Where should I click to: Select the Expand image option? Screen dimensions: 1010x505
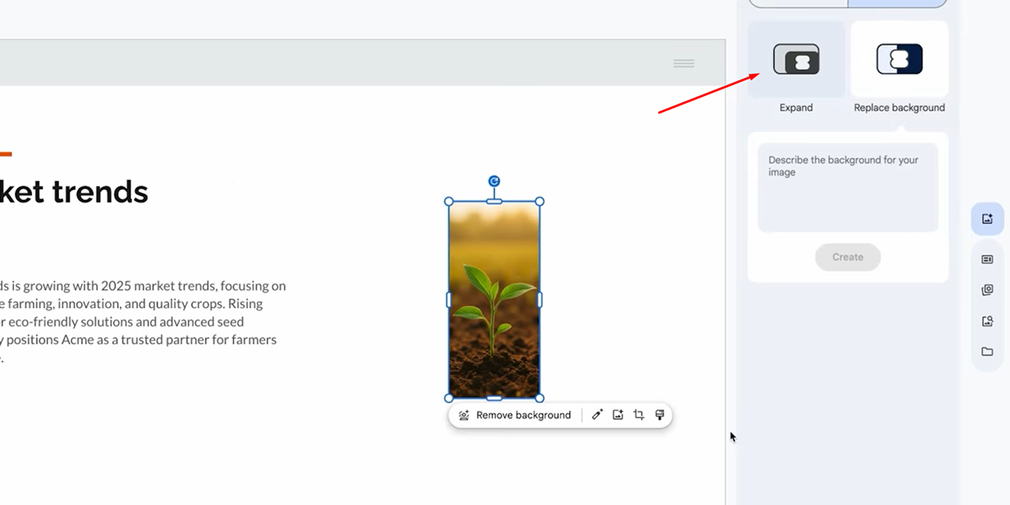pyautogui.click(x=796, y=59)
